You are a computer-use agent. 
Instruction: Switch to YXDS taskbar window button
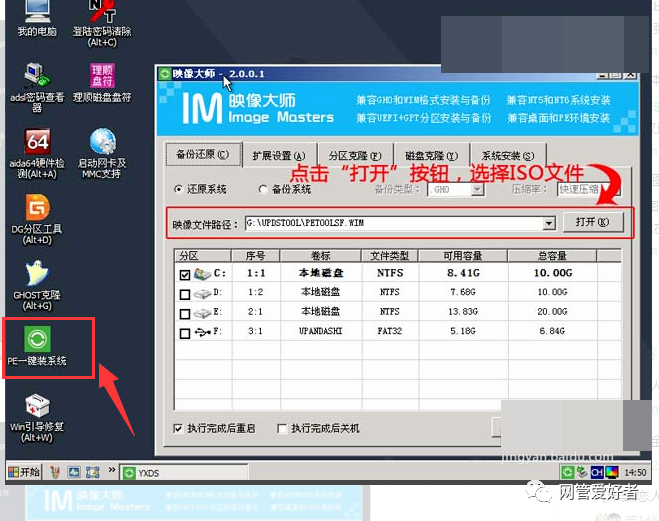(x=184, y=473)
